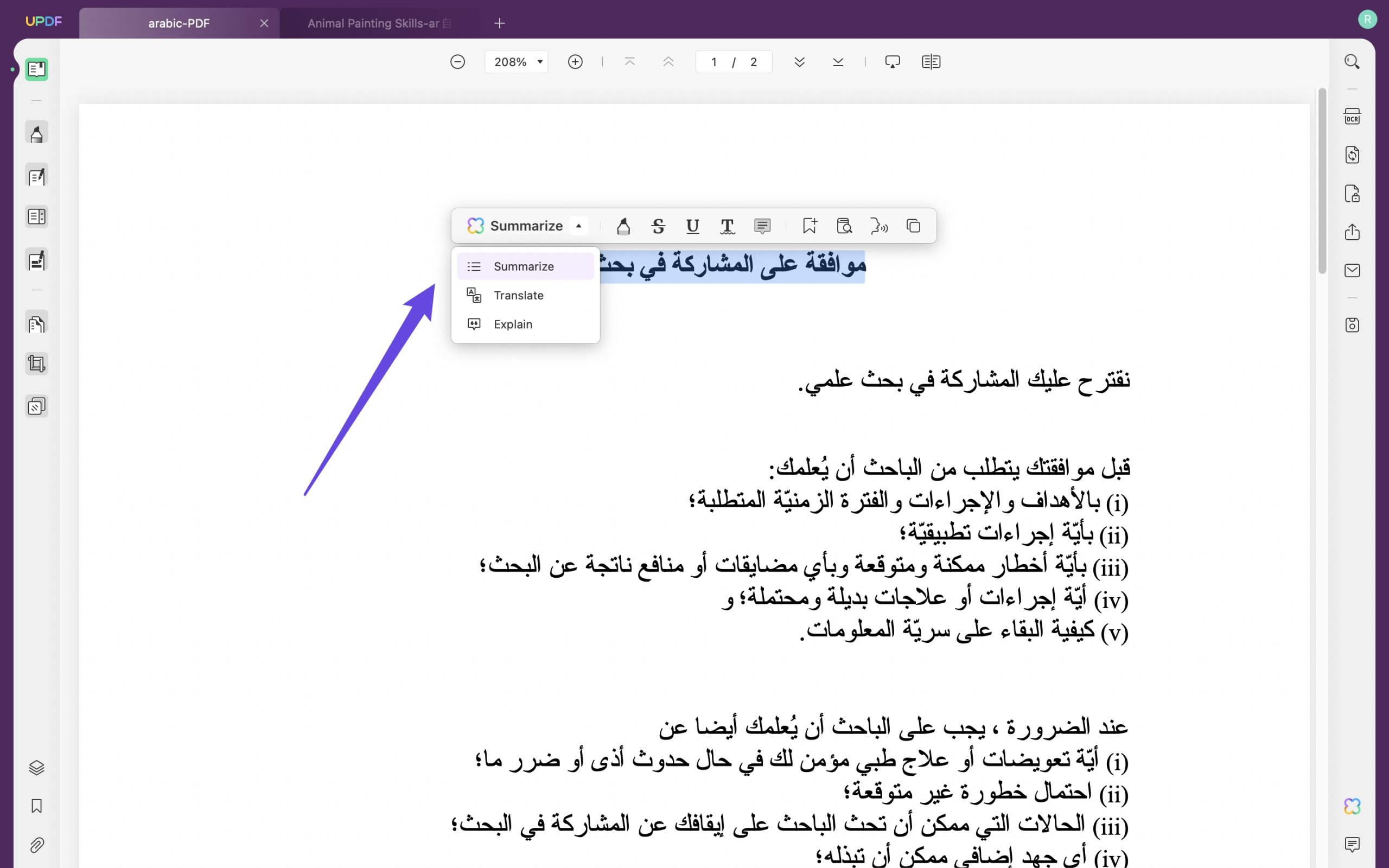The image size is (1389, 868).
Task: Jump to the last page
Action: pyautogui.click(x=838, y=62)
